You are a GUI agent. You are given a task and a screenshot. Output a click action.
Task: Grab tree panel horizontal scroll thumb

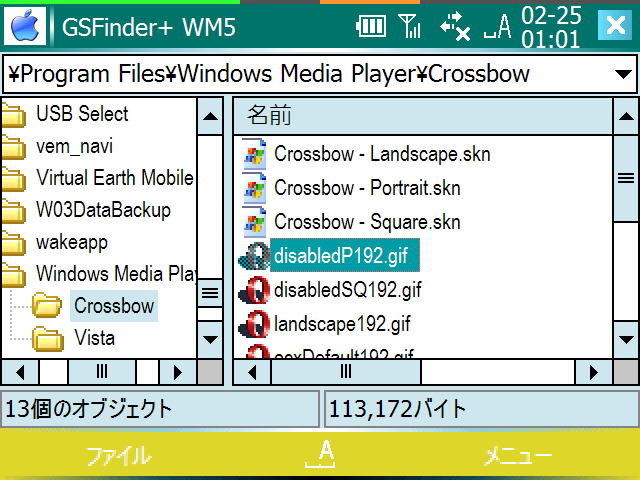point(102,372)
